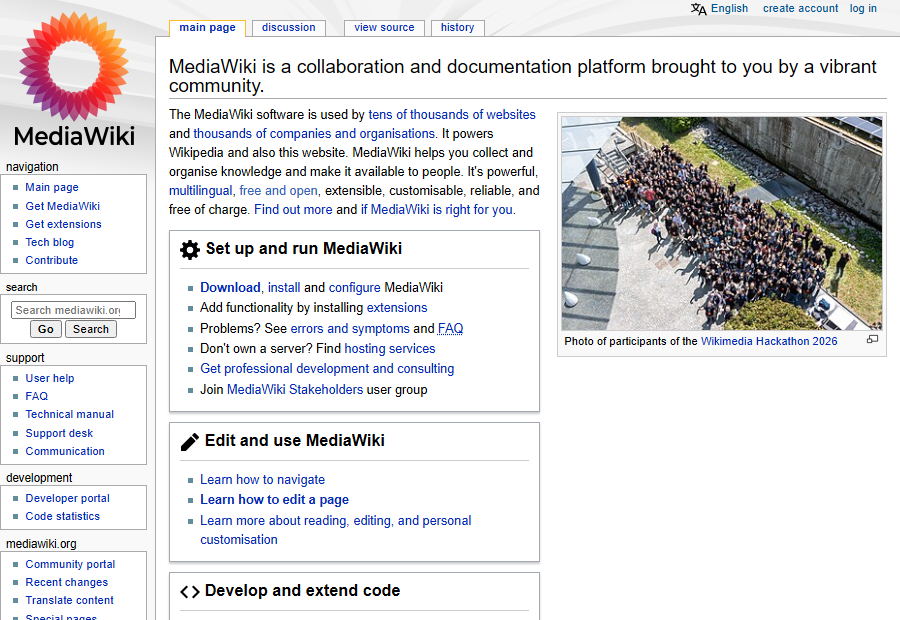This screenshot has width=900, height=620.
Task: Open Tech blog sidebar link
Action: [x=49, y=242]
